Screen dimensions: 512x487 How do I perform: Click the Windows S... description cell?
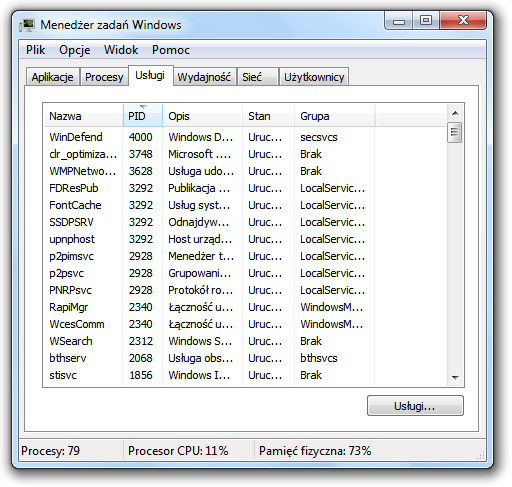[200, 341]
